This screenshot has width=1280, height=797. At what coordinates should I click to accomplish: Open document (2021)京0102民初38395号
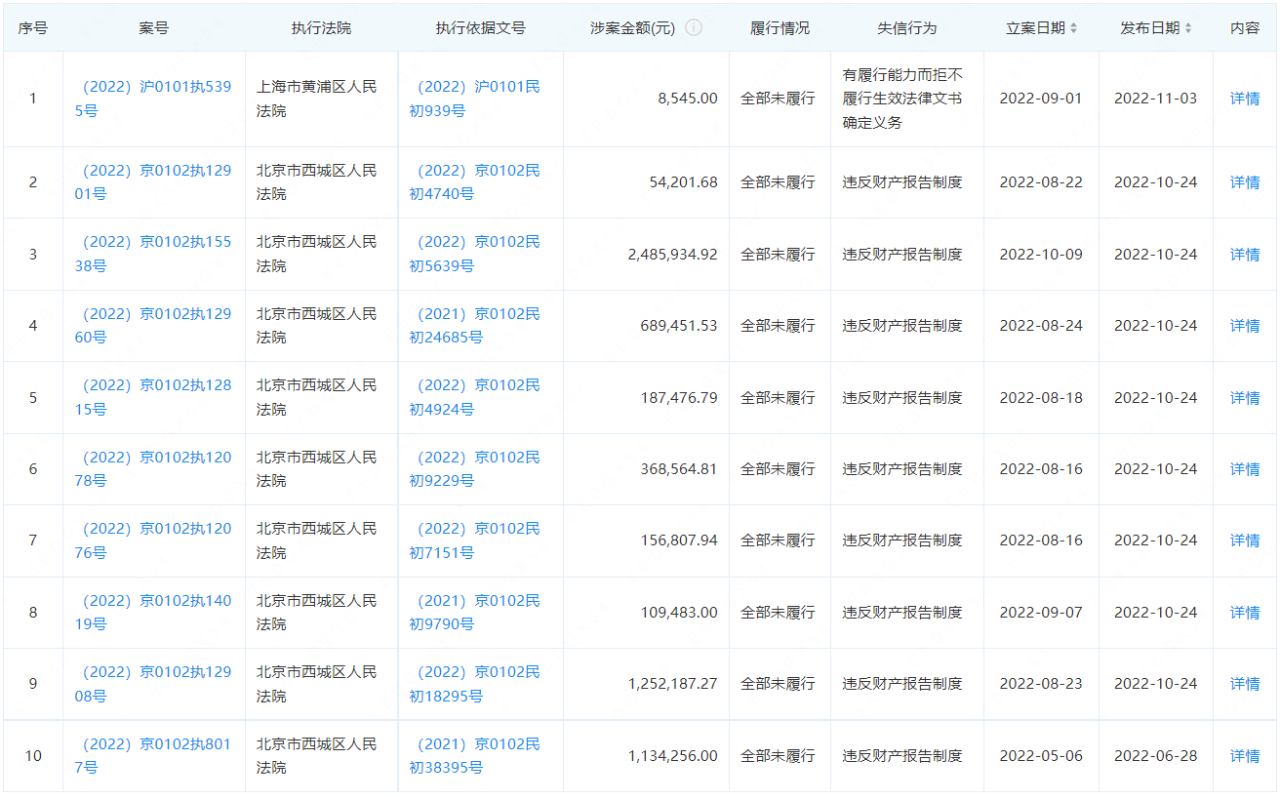(x=475, y=756)
